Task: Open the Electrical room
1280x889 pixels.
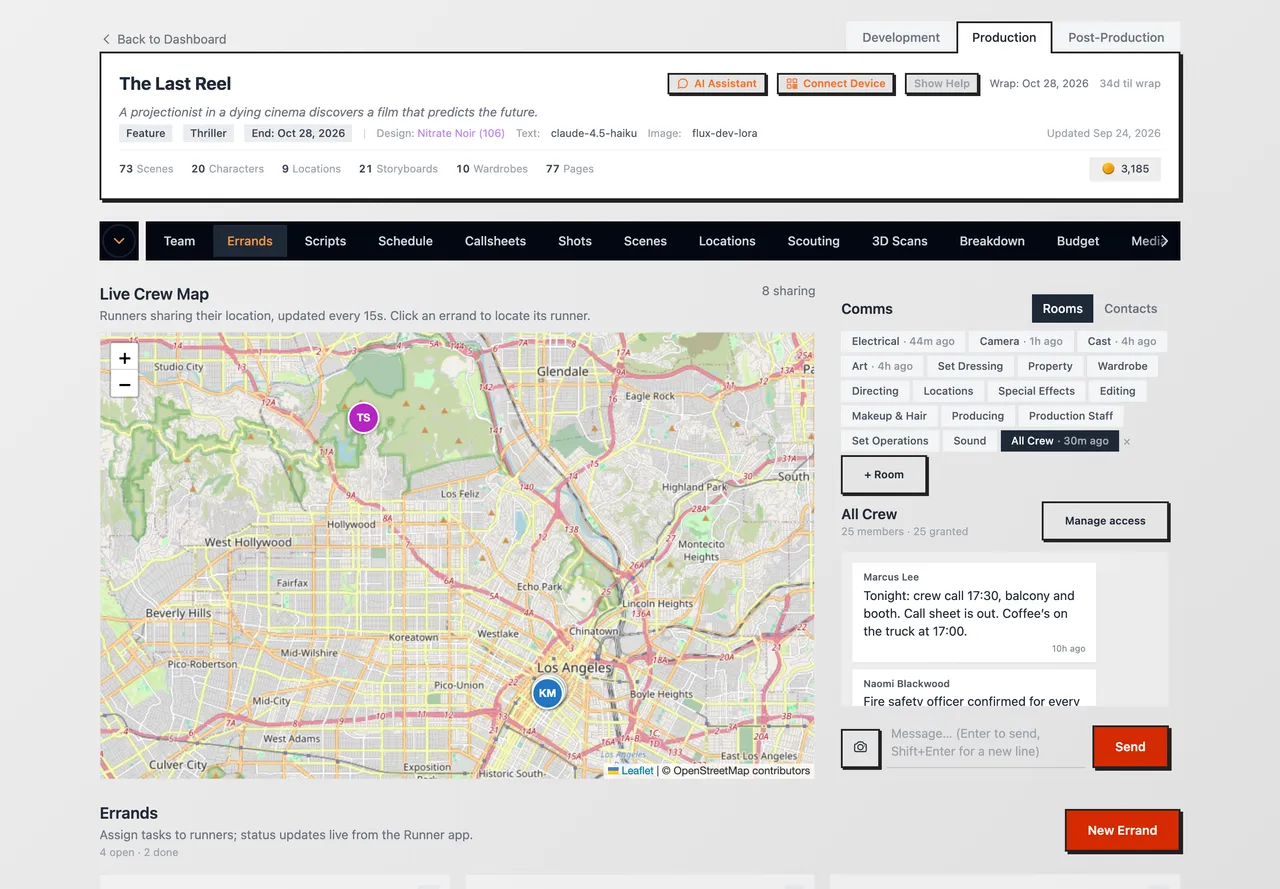Action: click(x=903, y=341)
